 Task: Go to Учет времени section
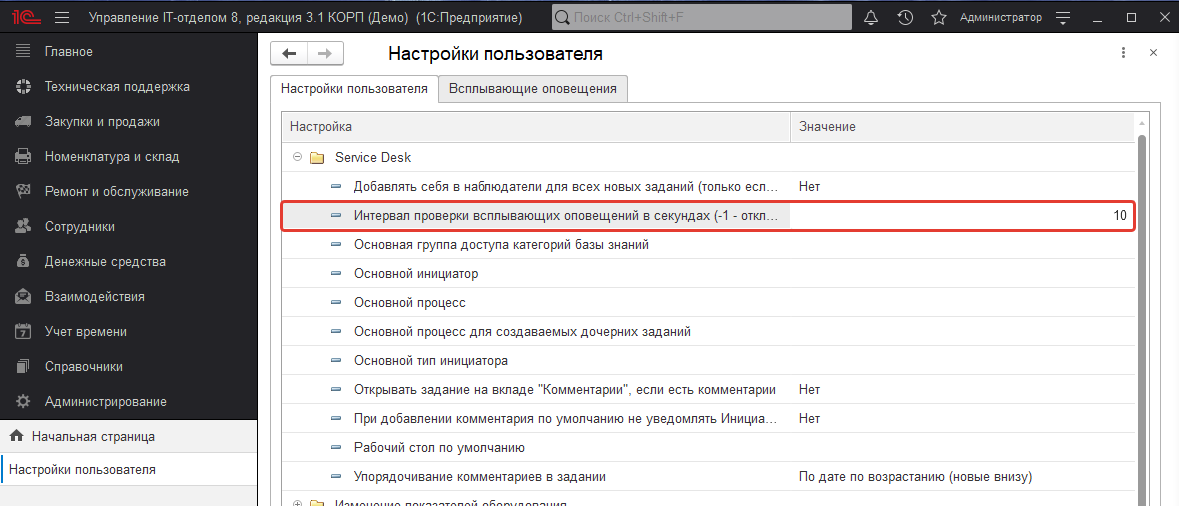tap(85, 332)
